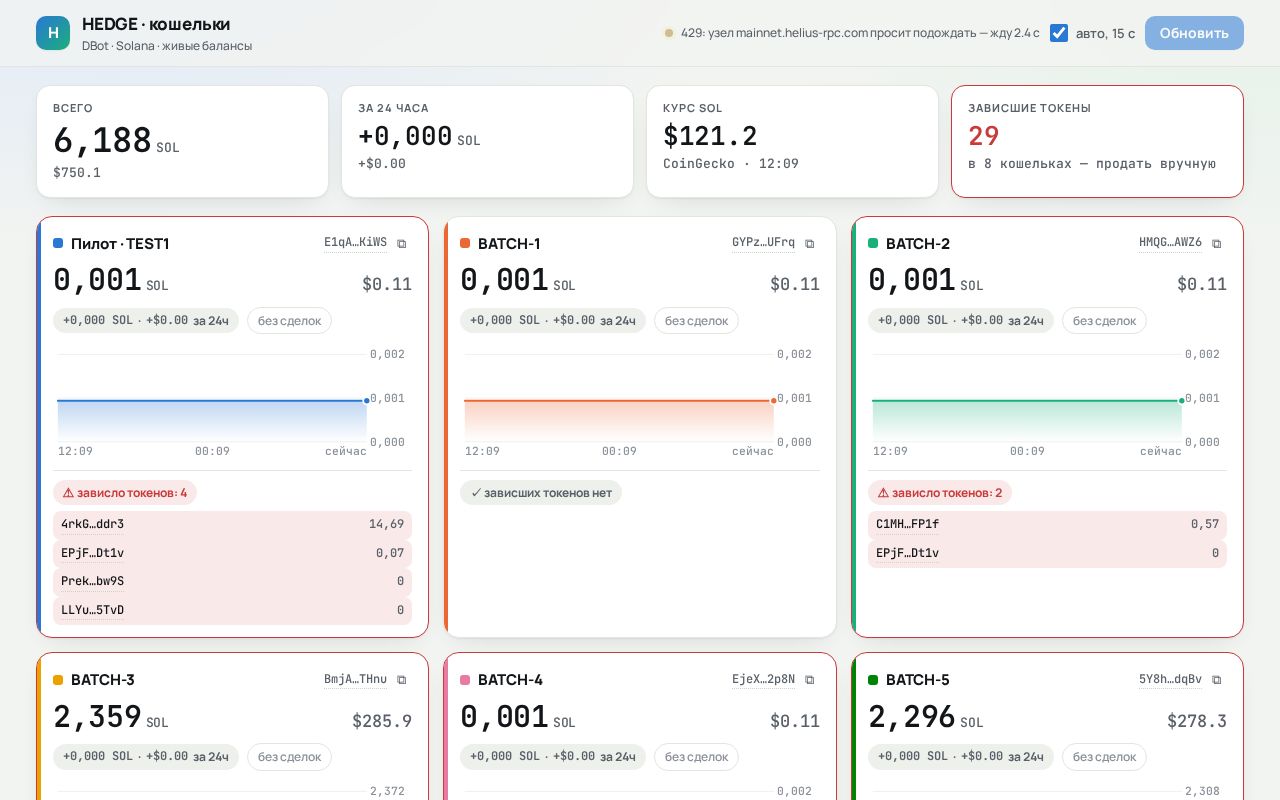Screen dimensions: 1280x800
Task: Open the E1qA…KiWS address link
Action: (x=355, y=243)
